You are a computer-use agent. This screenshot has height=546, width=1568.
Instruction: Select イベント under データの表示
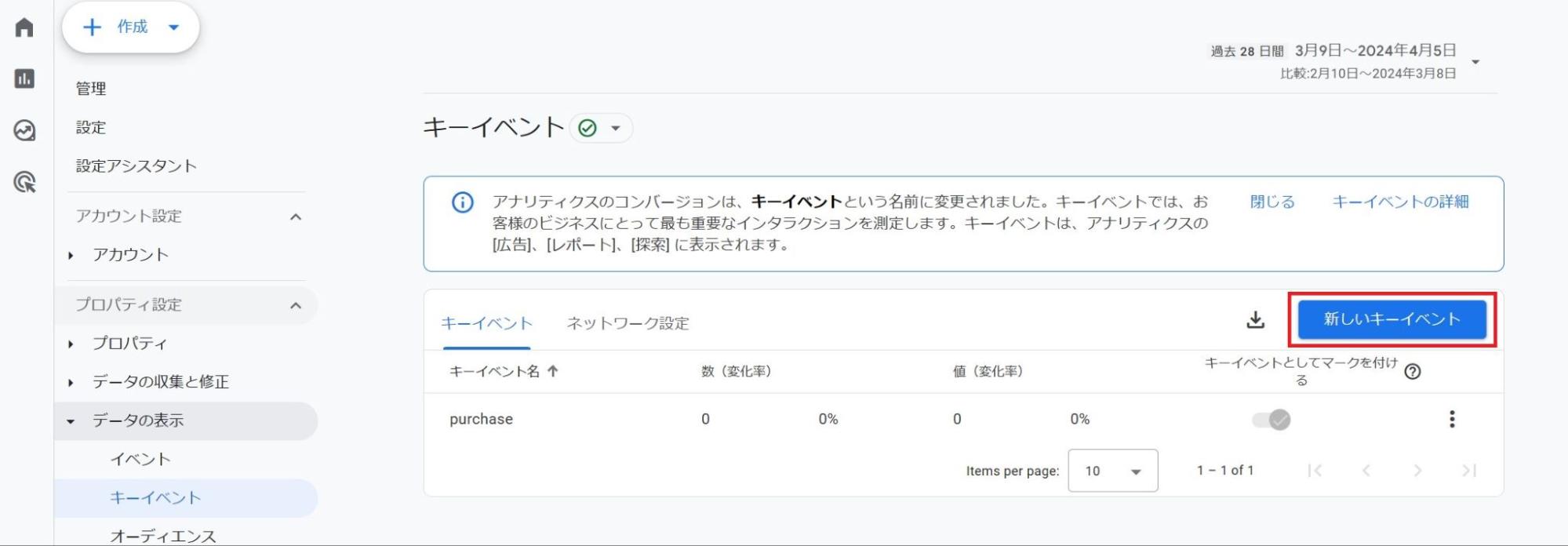tap(140, 459)
